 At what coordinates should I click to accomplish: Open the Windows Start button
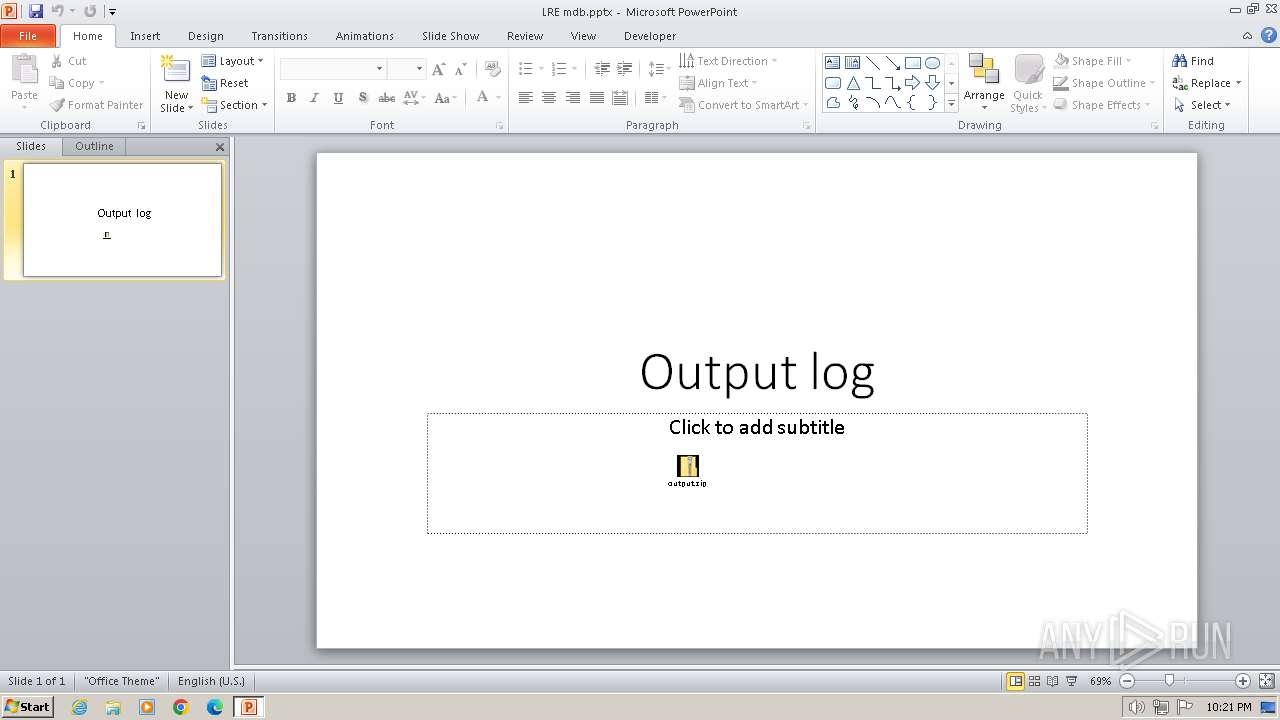27,707
